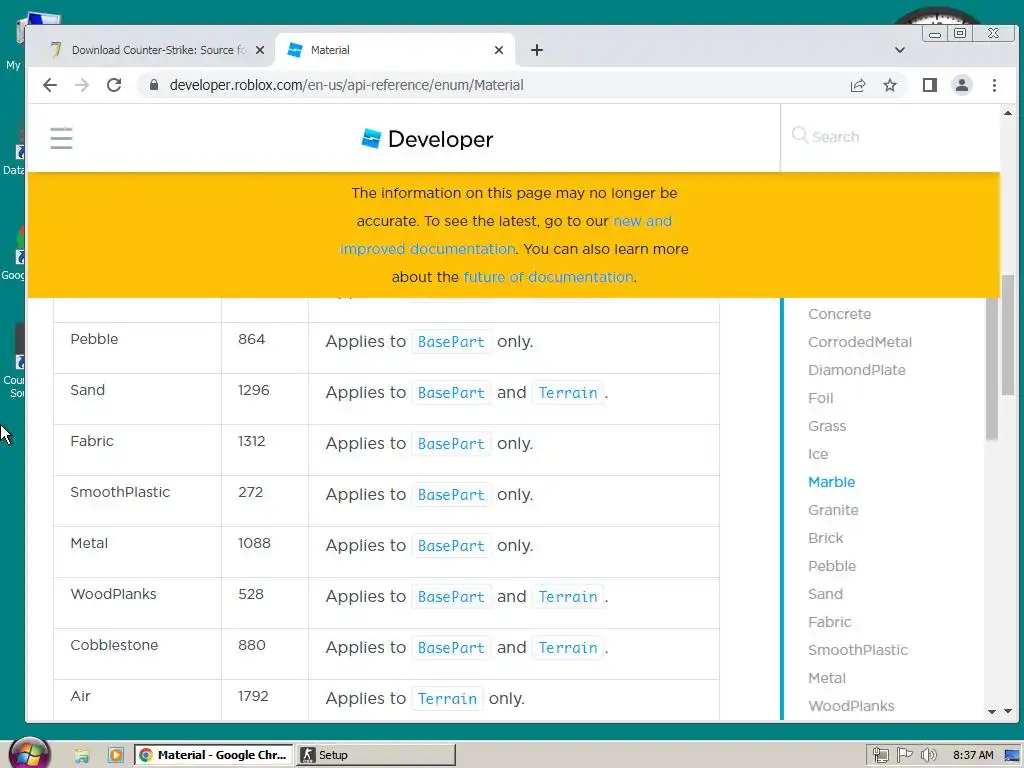Open Chrome three-dot menu
Image resolution: width=1024 pixels, height=768 pixels.
994,85
